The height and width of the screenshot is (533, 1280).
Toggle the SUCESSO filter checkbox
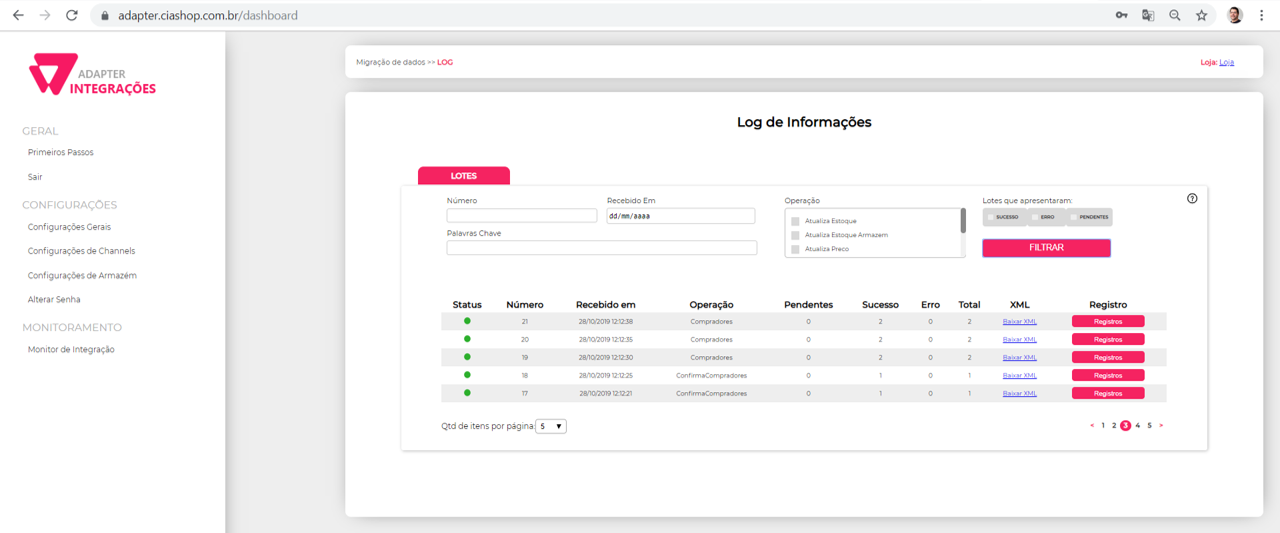tap(991, 217)
